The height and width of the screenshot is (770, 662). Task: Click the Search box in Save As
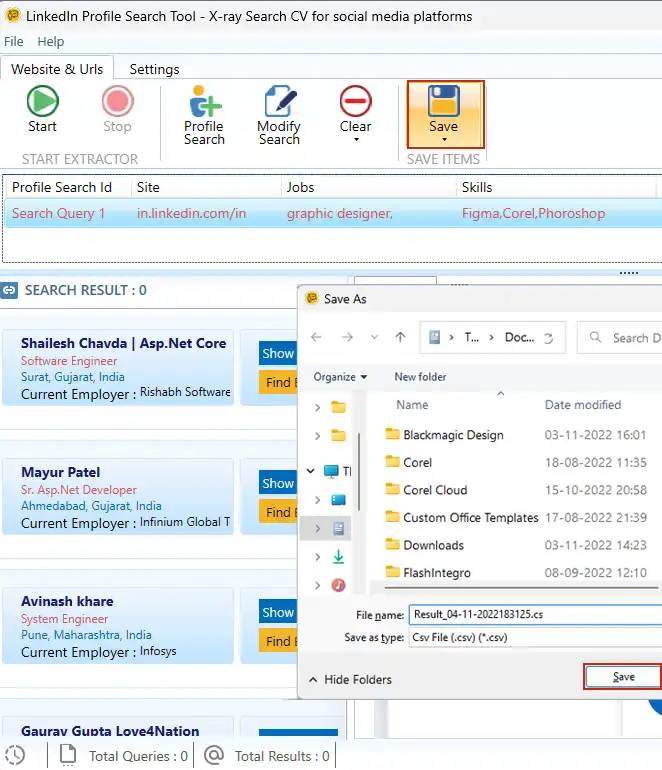620,337
